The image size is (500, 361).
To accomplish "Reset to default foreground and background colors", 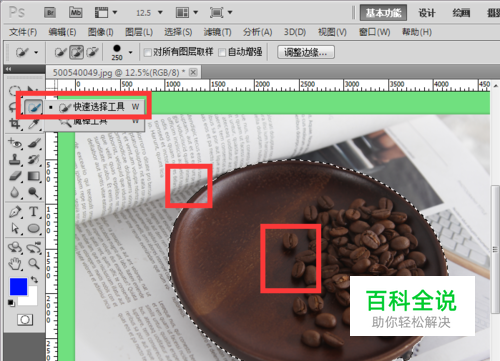I will coord(11,303).
